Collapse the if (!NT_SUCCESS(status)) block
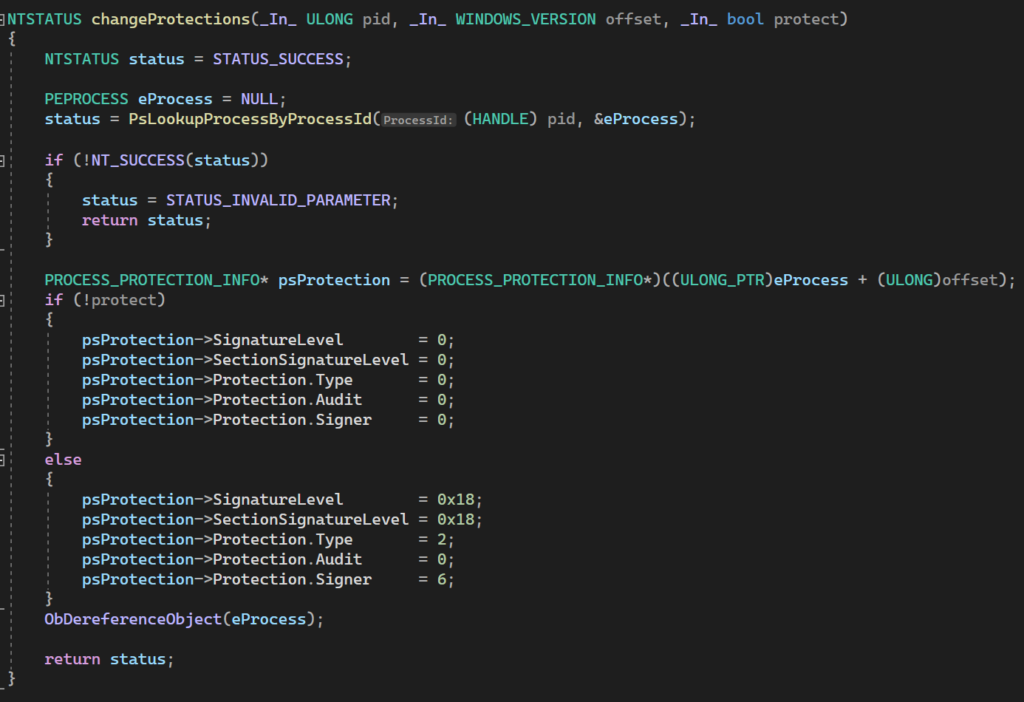Image resolution: width=1024 pixels, height=702 pixels. (x=4, y=160)
